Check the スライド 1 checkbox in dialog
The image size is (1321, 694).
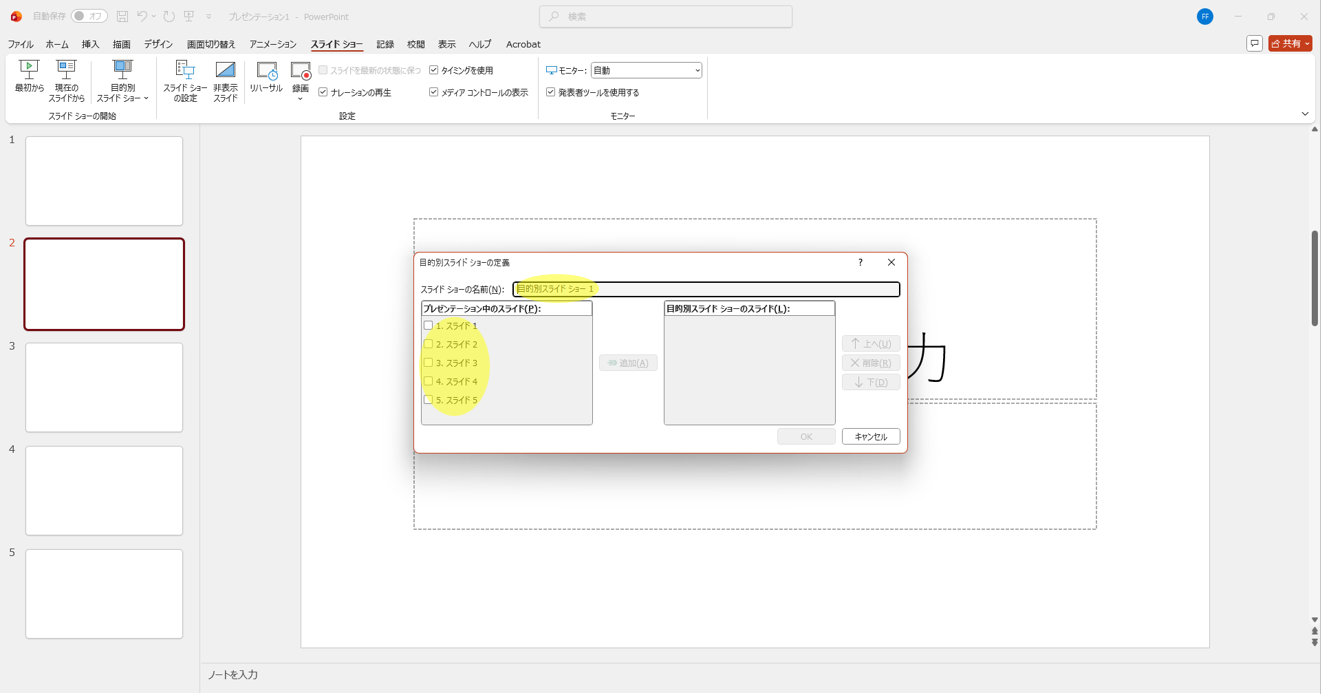click(428, 326)
